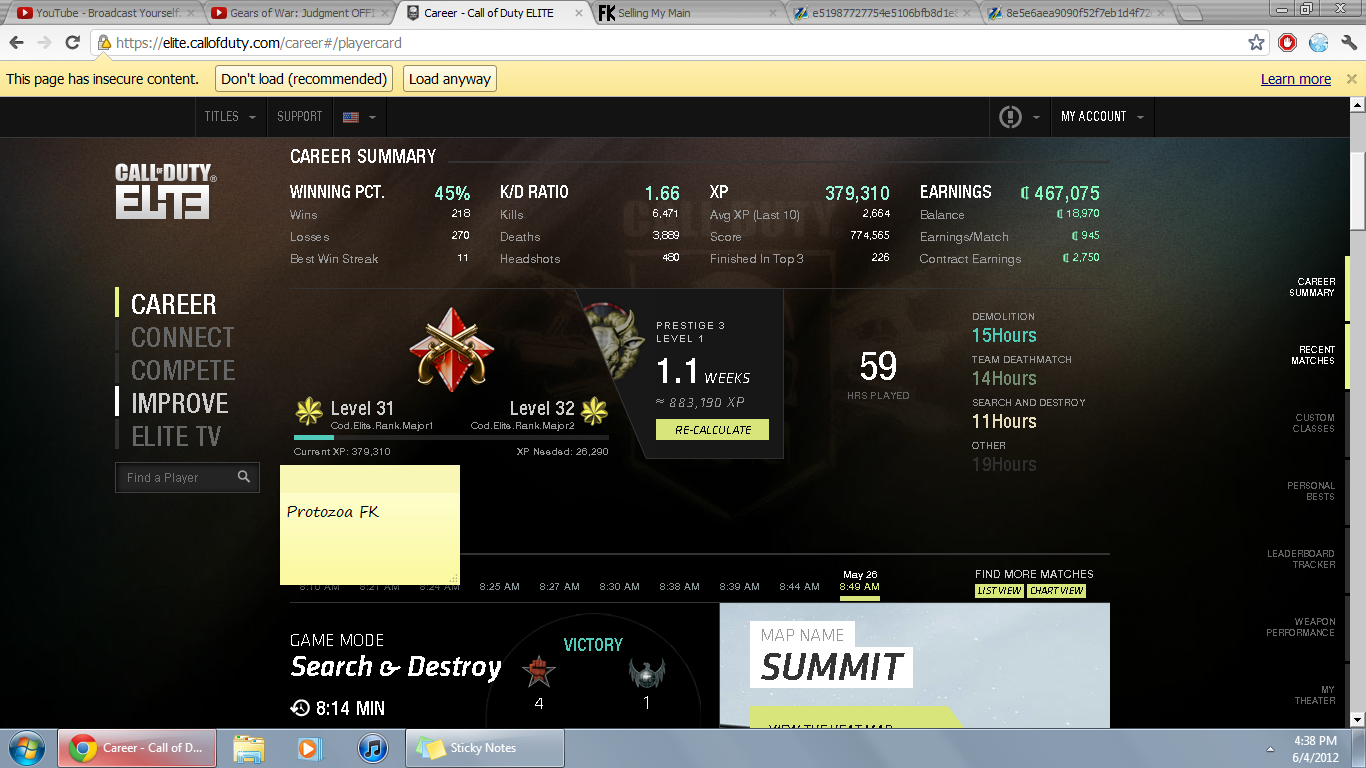Image resolution: width=1366 pixels, height=768 pixels.
Task: Click the match duration clock icon
Action: 300,708
